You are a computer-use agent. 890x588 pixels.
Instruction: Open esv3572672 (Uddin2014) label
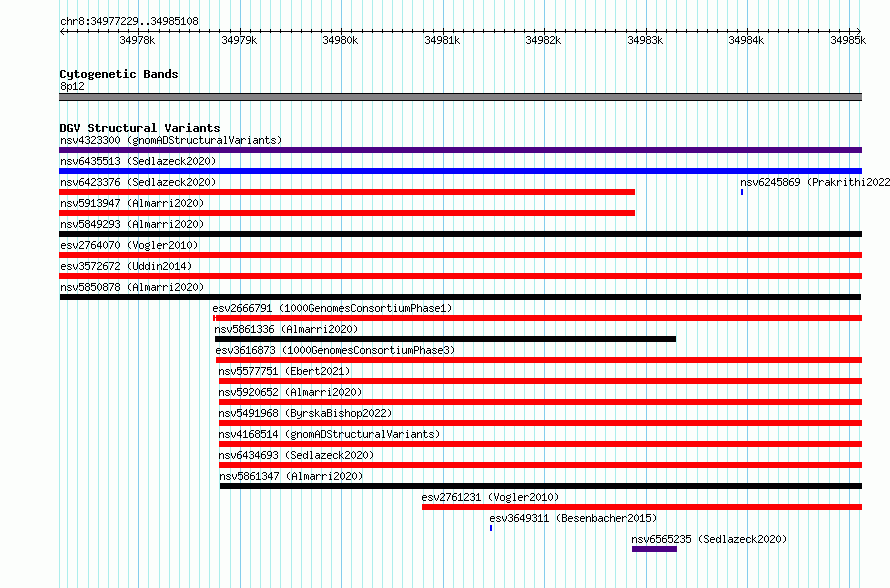tap(126, 266)
